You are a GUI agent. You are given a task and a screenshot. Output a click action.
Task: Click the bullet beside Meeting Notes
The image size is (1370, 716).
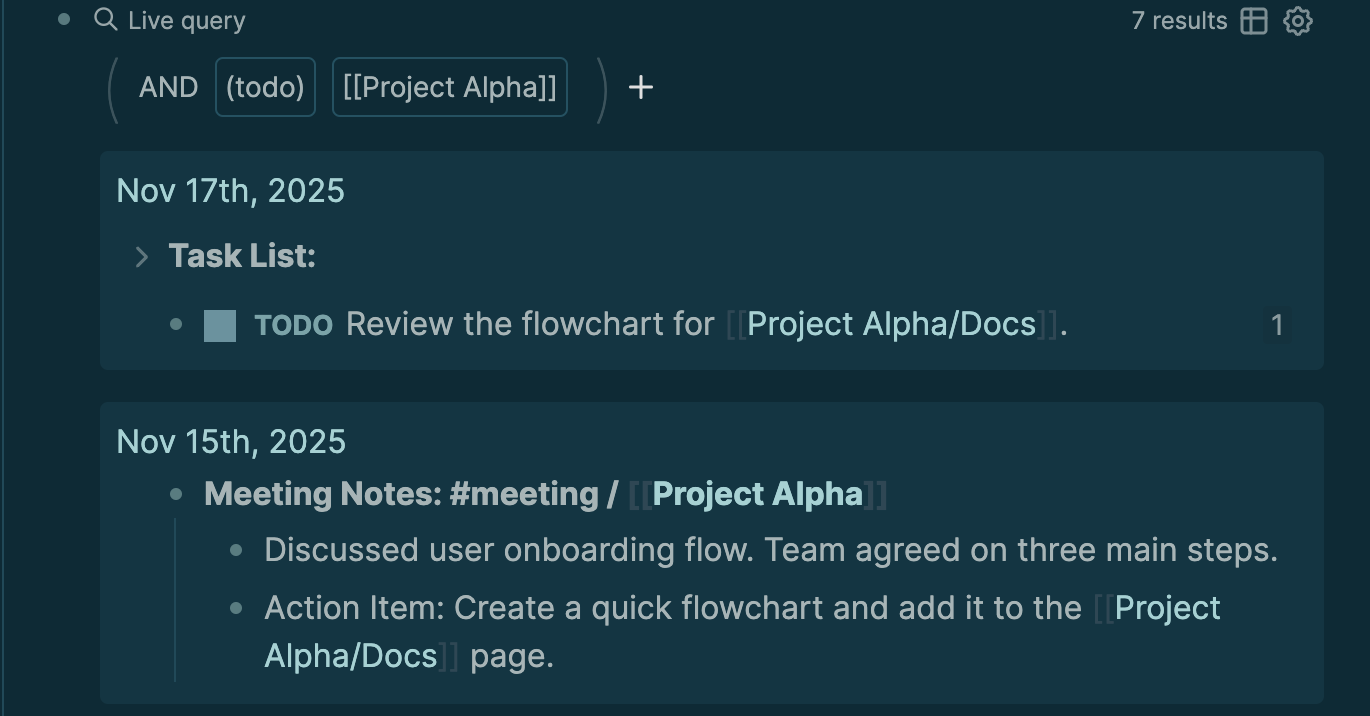click(x=177, y=494)
